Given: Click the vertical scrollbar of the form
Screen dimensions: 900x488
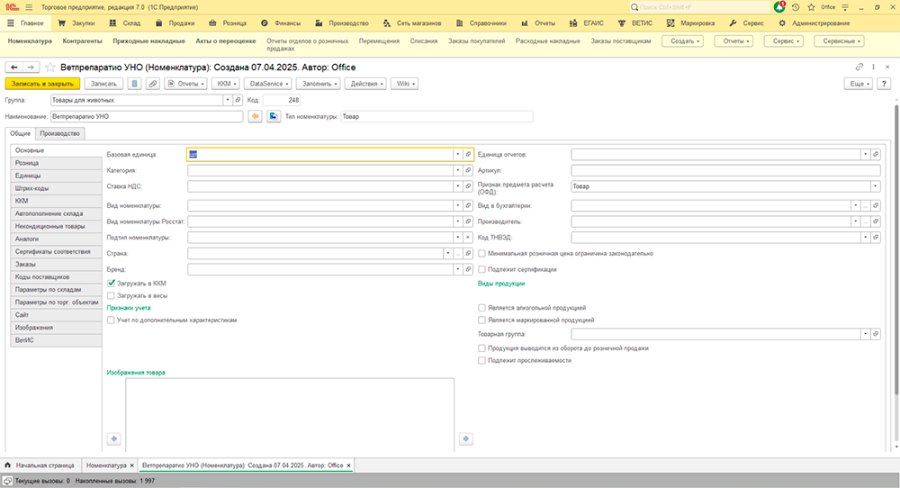Looking at the screenshot, I should 896,250.
